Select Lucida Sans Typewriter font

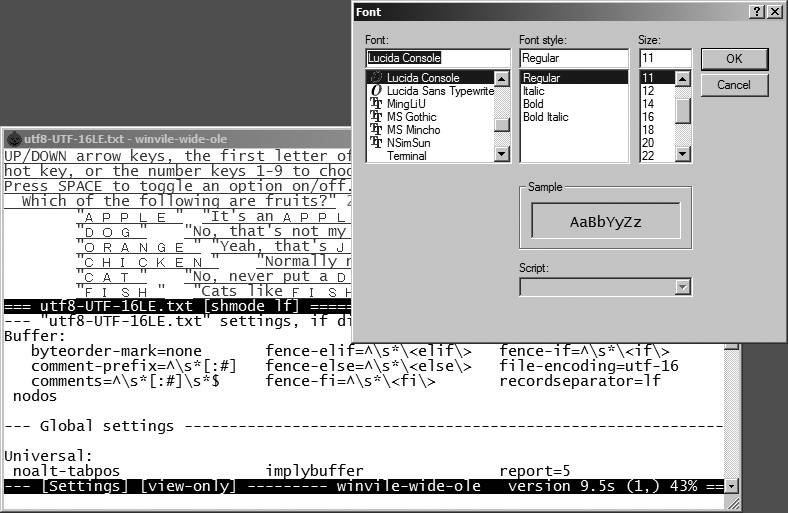tap(431, 91)
